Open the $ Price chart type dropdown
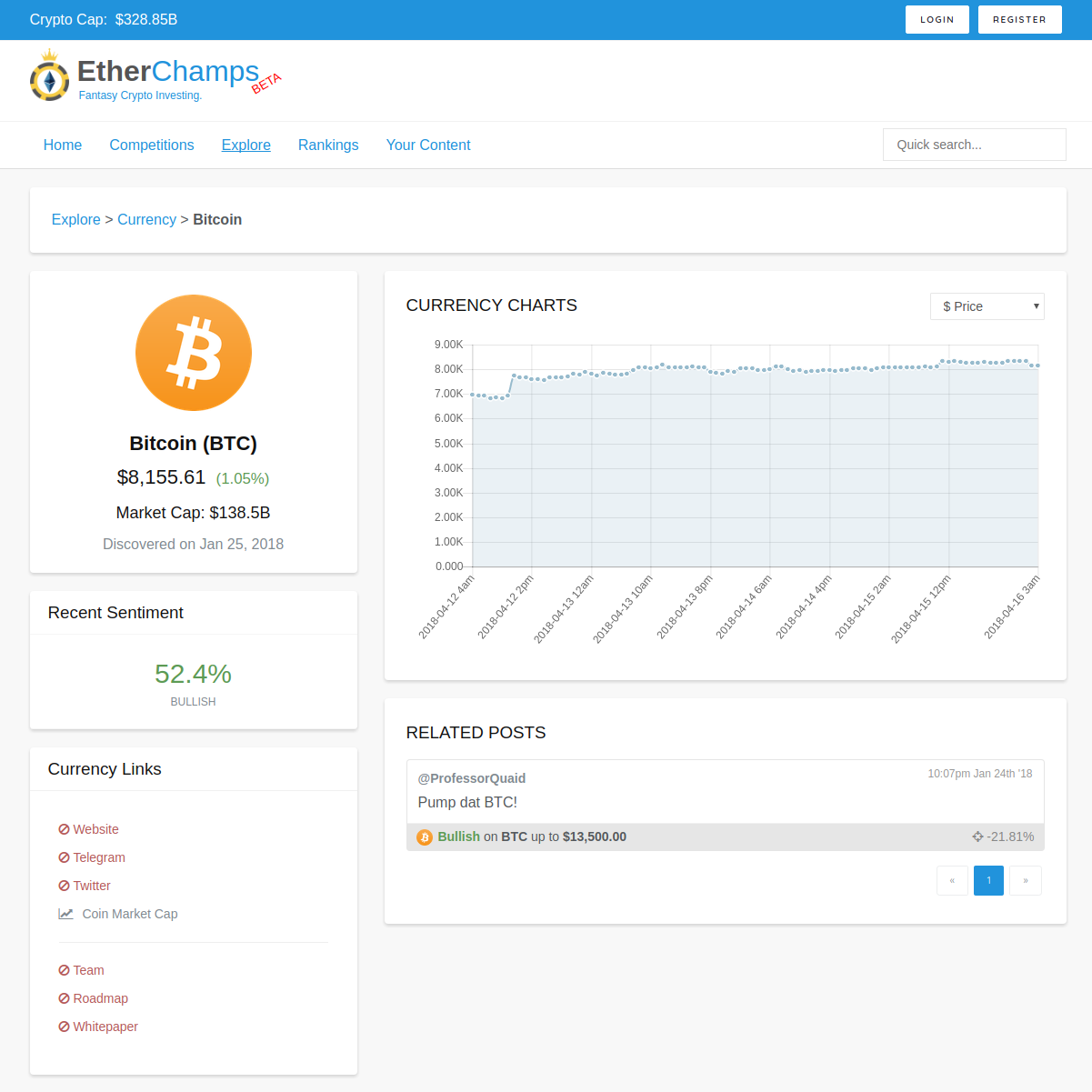 (x=987, y=306)
